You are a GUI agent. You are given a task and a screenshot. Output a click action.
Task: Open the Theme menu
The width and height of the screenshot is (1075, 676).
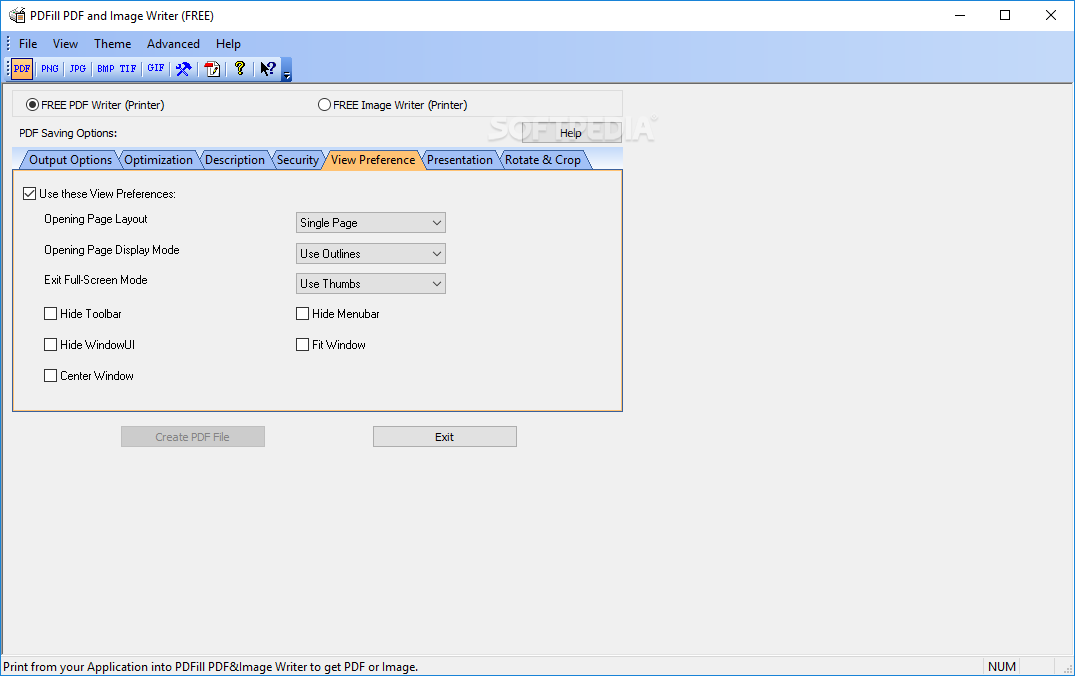click(x=112, y=44)
